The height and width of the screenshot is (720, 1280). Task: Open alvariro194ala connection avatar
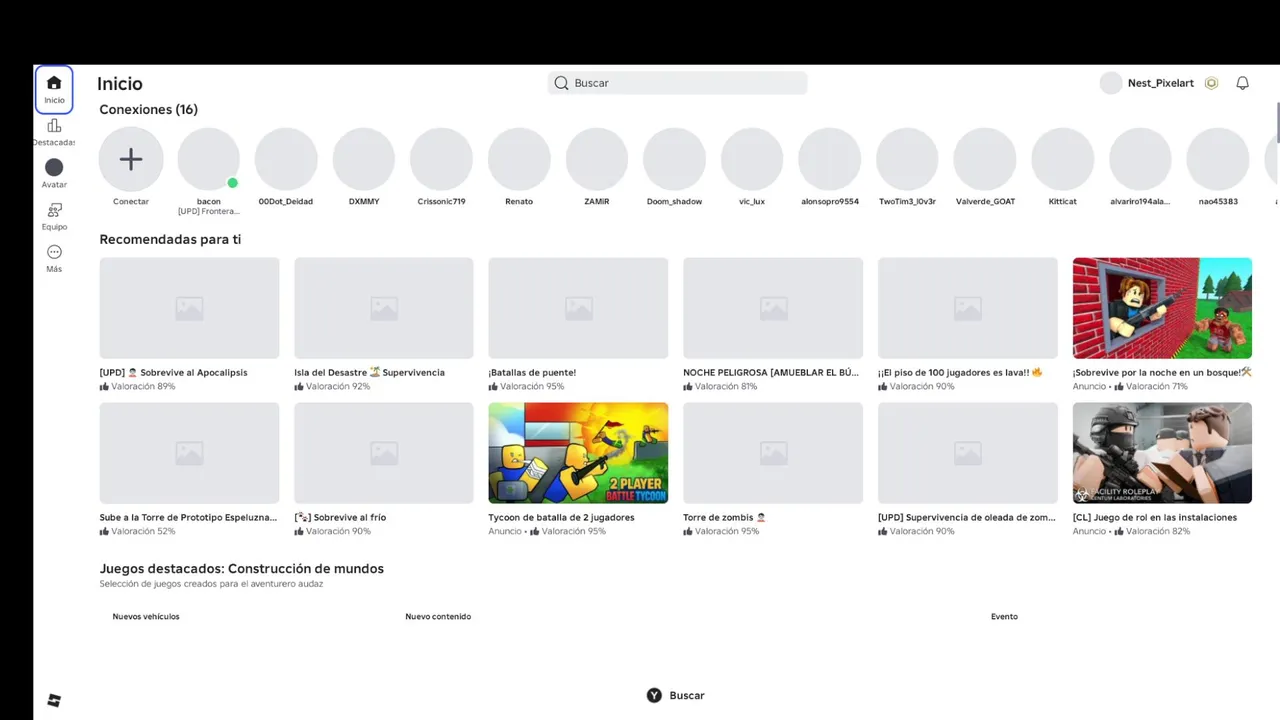[1140, 159]
